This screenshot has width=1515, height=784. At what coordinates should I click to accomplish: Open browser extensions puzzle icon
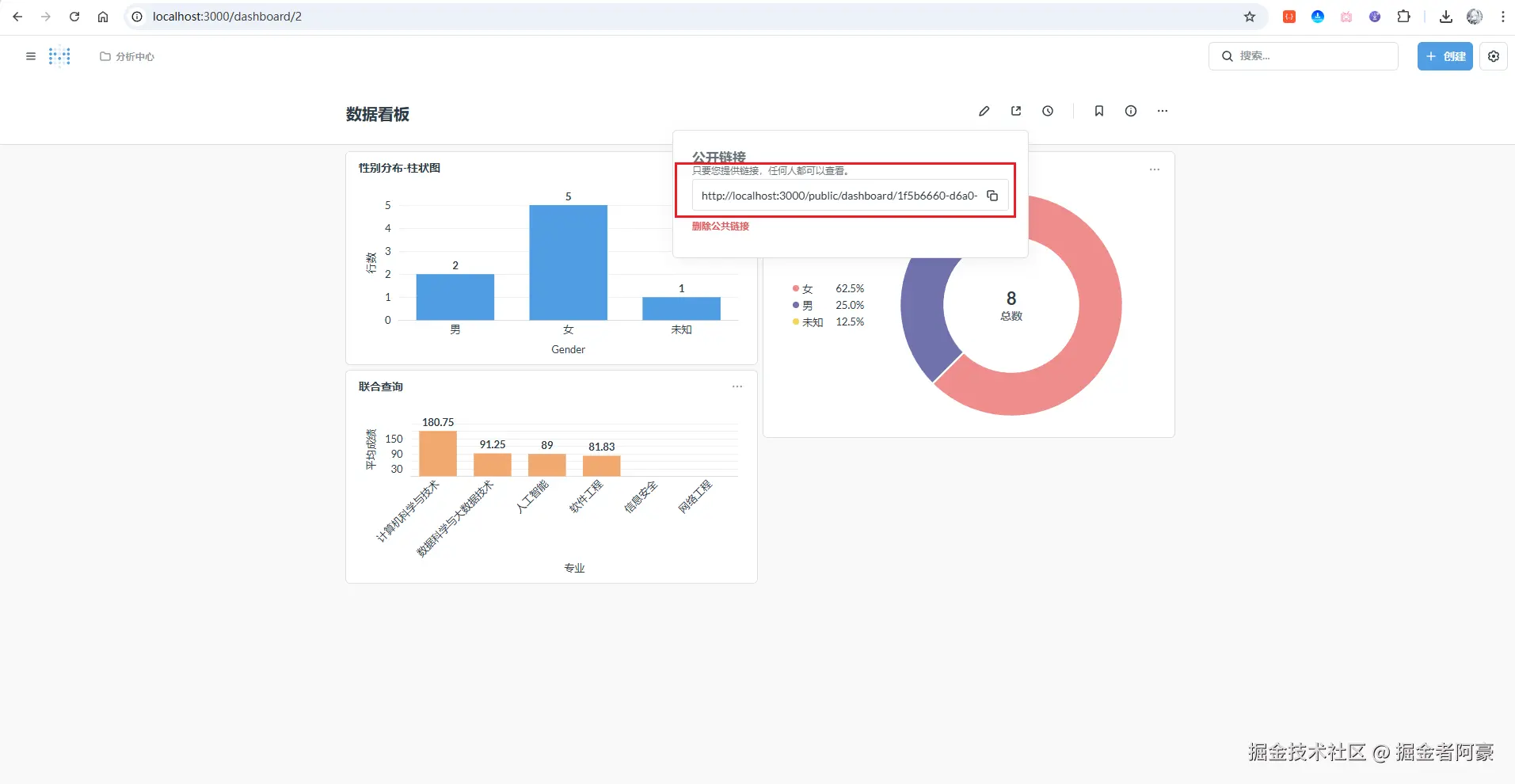[x=1403, y=17]
